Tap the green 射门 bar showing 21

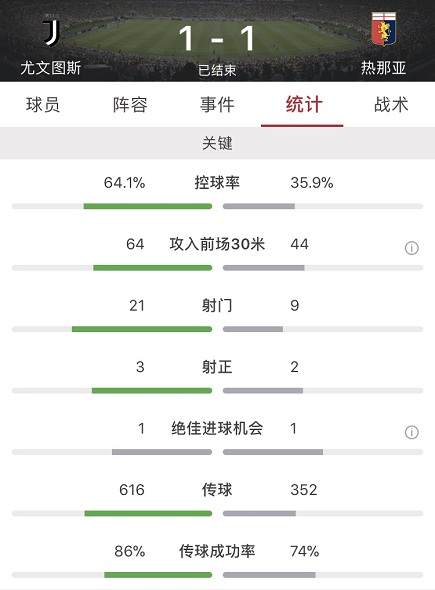[142, 329]
